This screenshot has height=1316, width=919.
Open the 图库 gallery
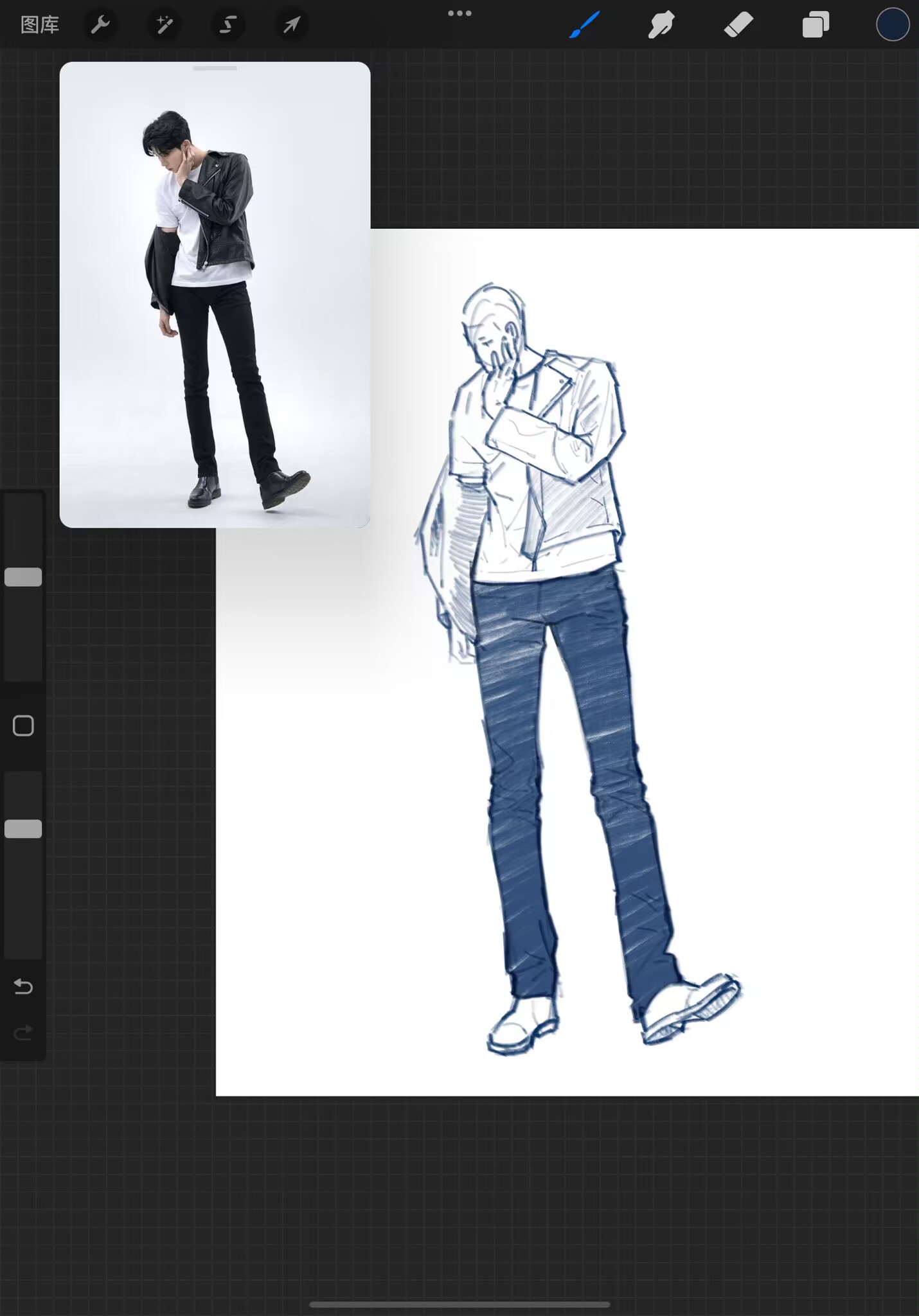coord(40,25)
